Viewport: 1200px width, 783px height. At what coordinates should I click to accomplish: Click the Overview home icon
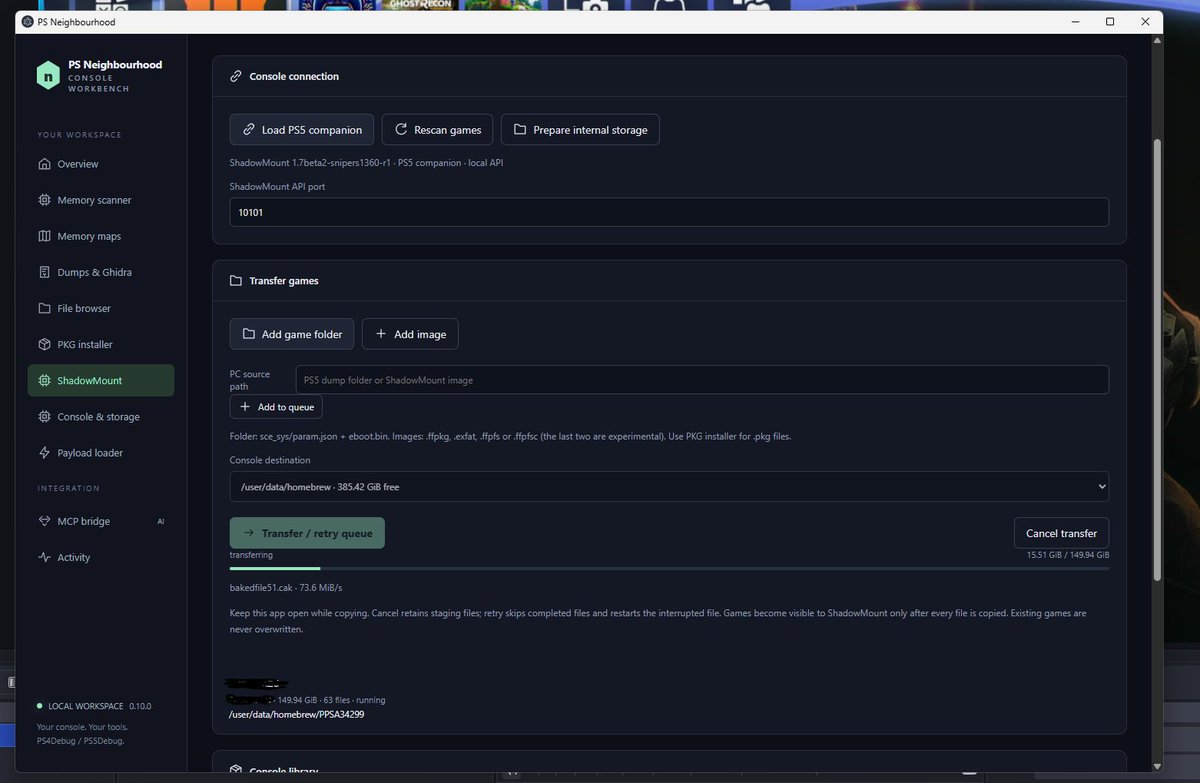coord(44,164)
